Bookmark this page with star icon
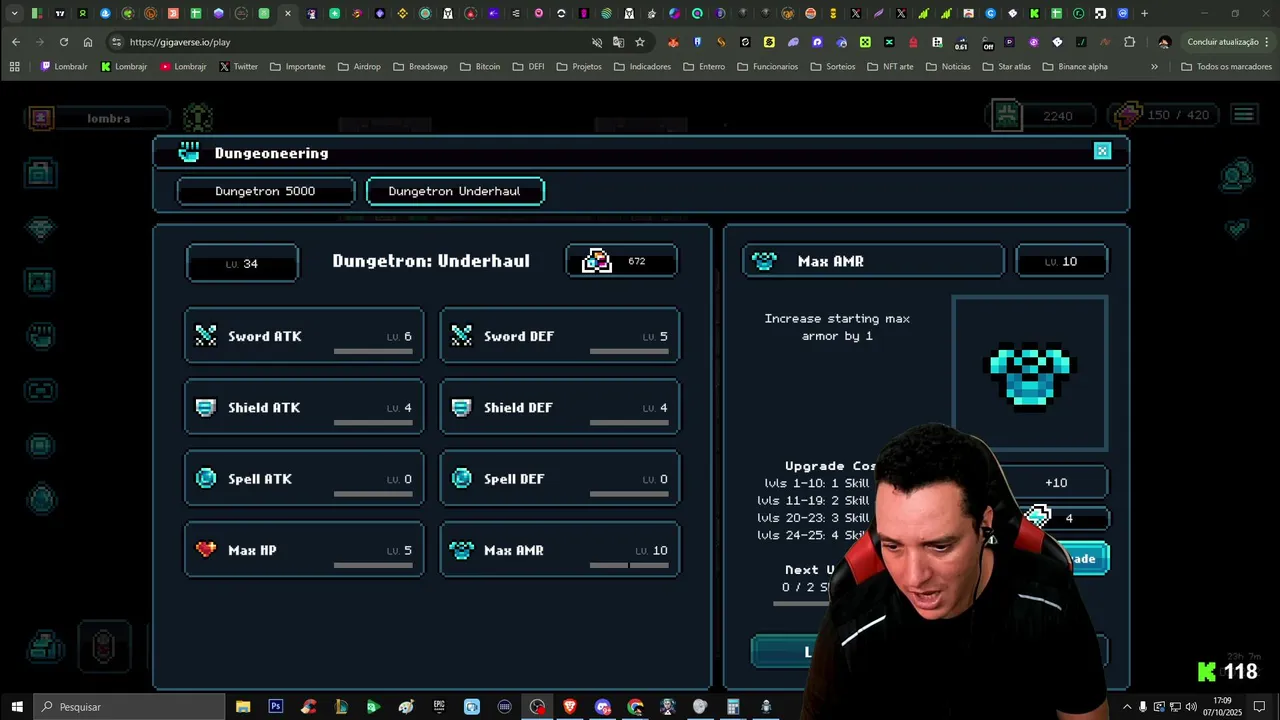Screen dimensions: 1280x720 (640, 42)
